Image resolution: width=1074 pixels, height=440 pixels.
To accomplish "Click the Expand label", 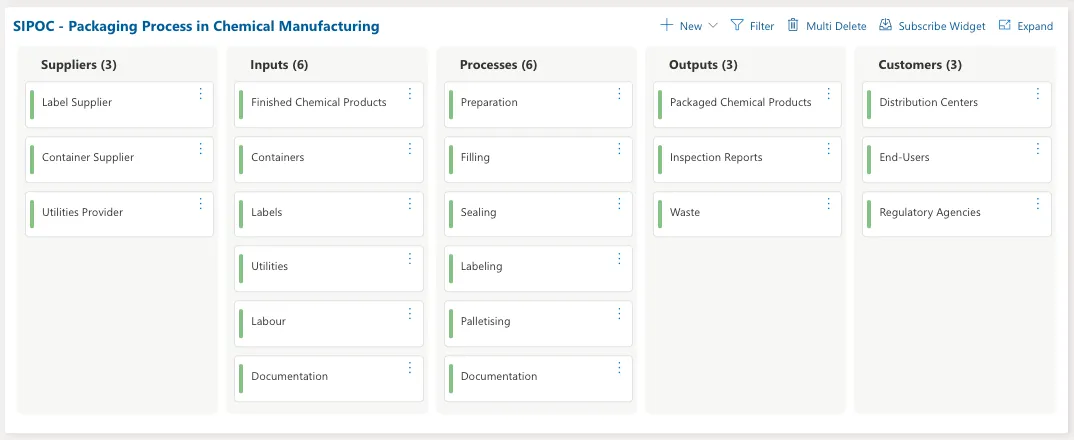I will 1035,26.
